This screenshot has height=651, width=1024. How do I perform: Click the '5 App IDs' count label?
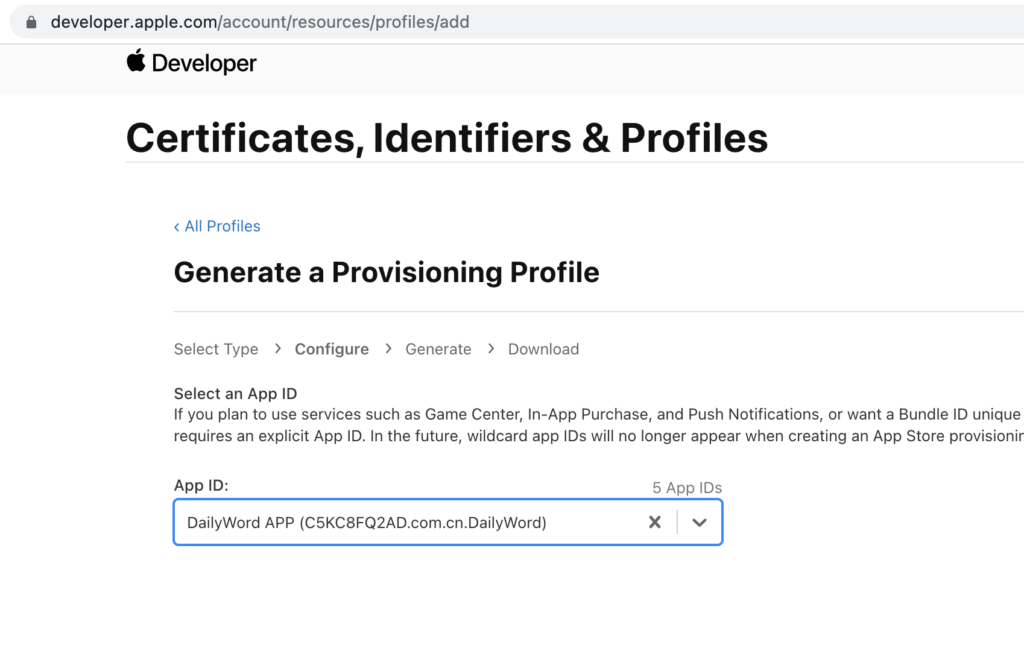click(x=687, y=488)
